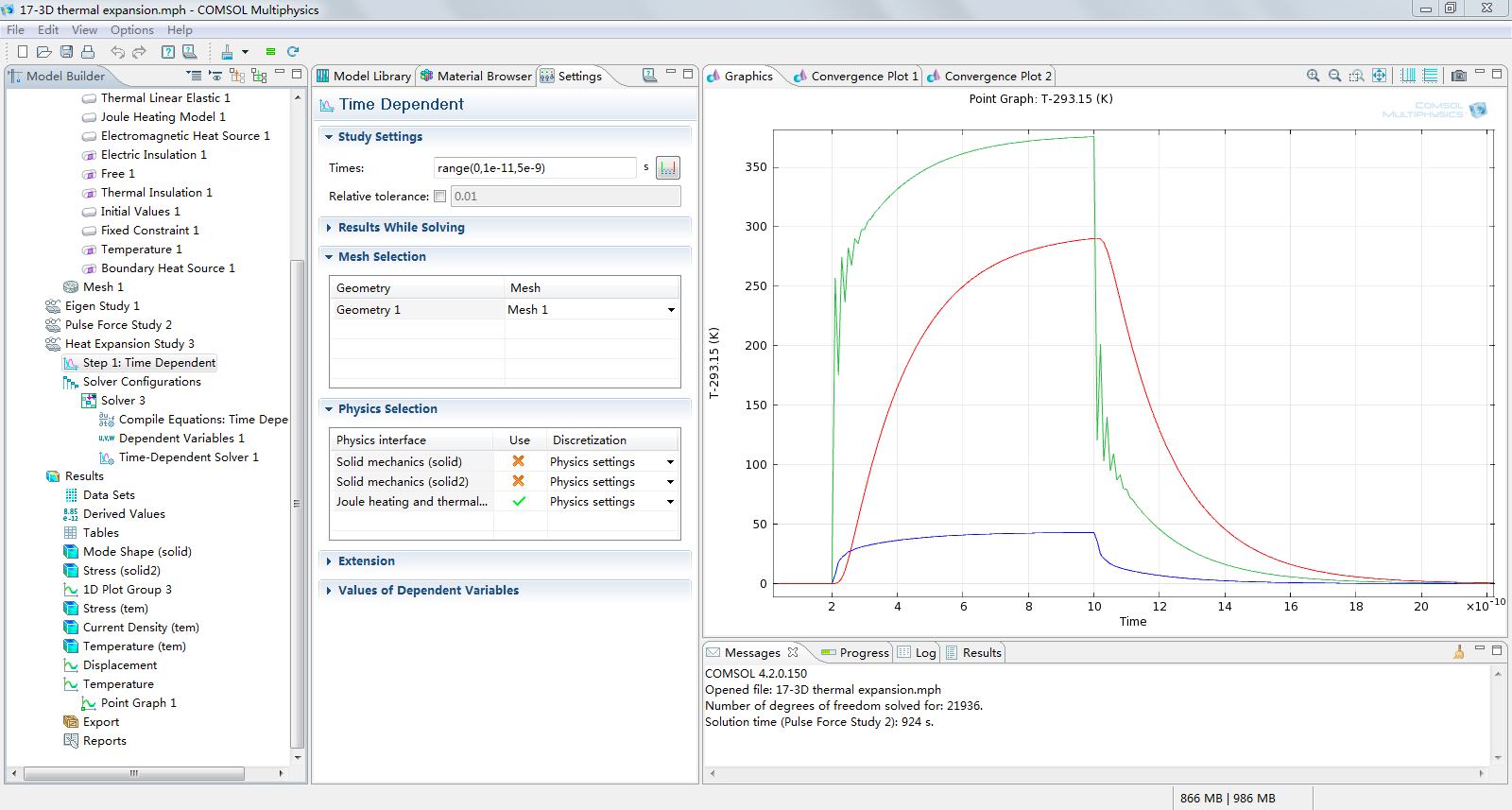The width and height of the screenshot is (1512, 810).
Task: Open the Material Browser tab
Action: click(x=483, y=77)
